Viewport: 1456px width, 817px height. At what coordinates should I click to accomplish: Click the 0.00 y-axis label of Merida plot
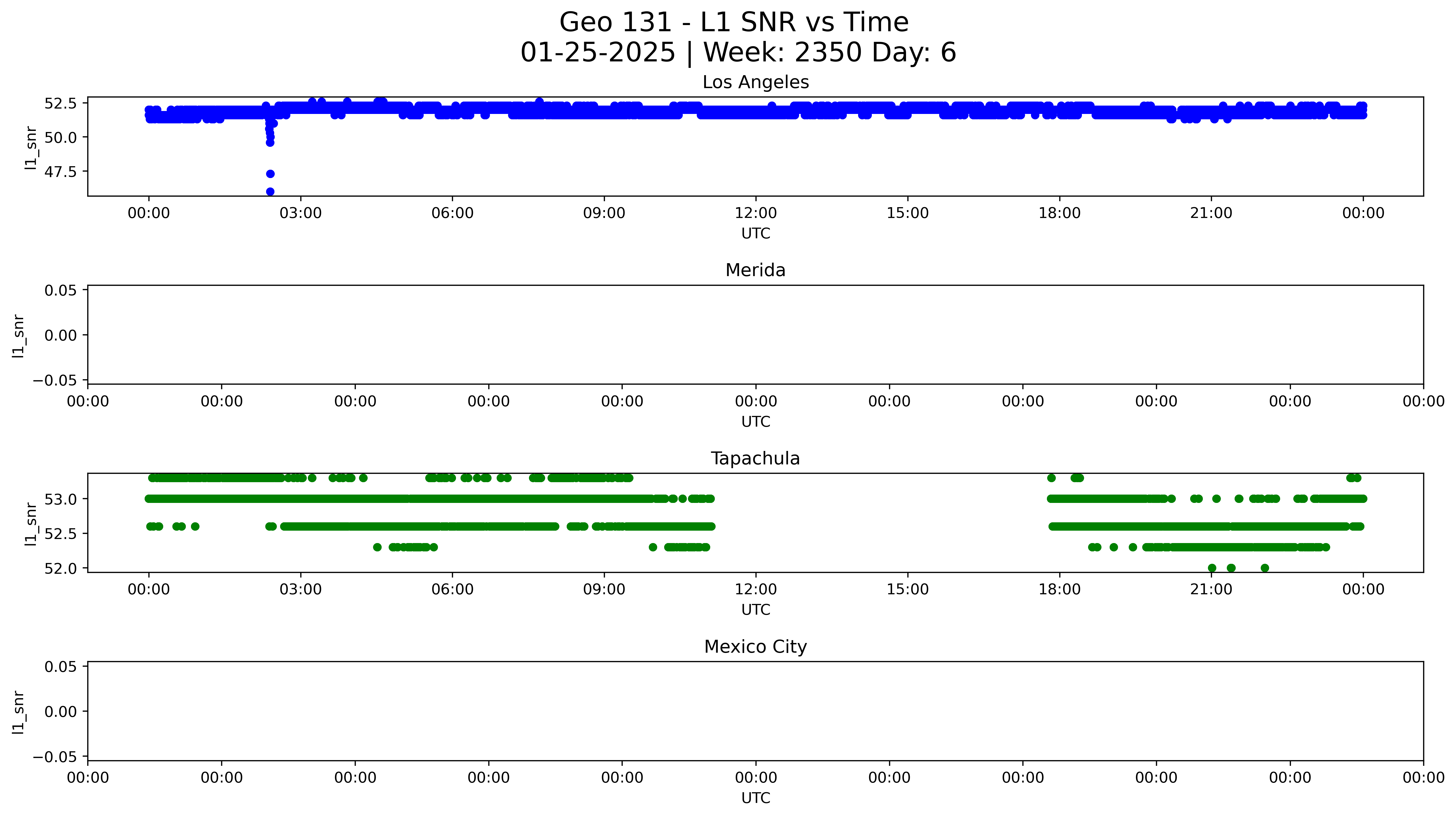click(61, 335)
